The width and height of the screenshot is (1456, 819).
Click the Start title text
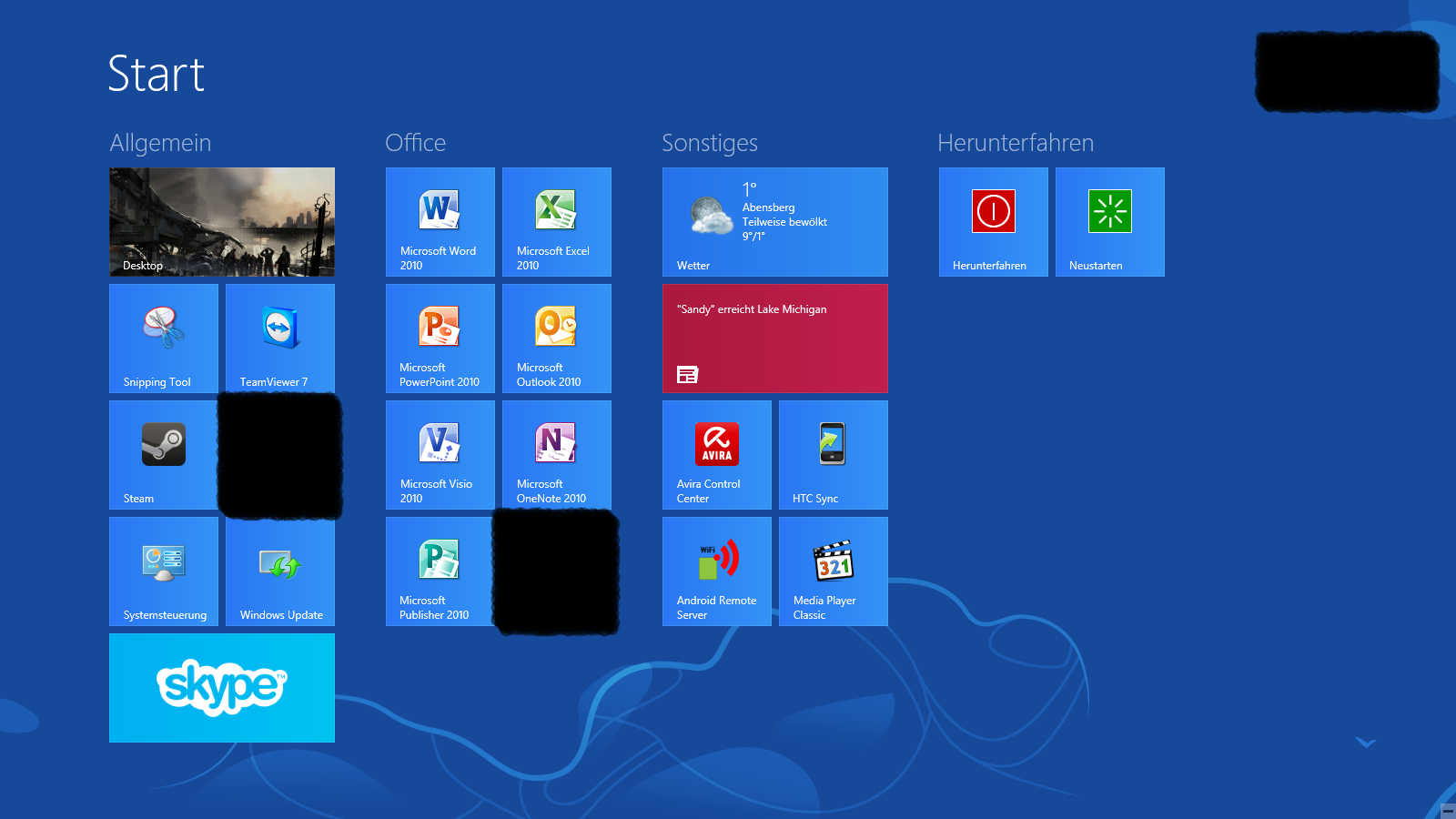pos(157,74)
